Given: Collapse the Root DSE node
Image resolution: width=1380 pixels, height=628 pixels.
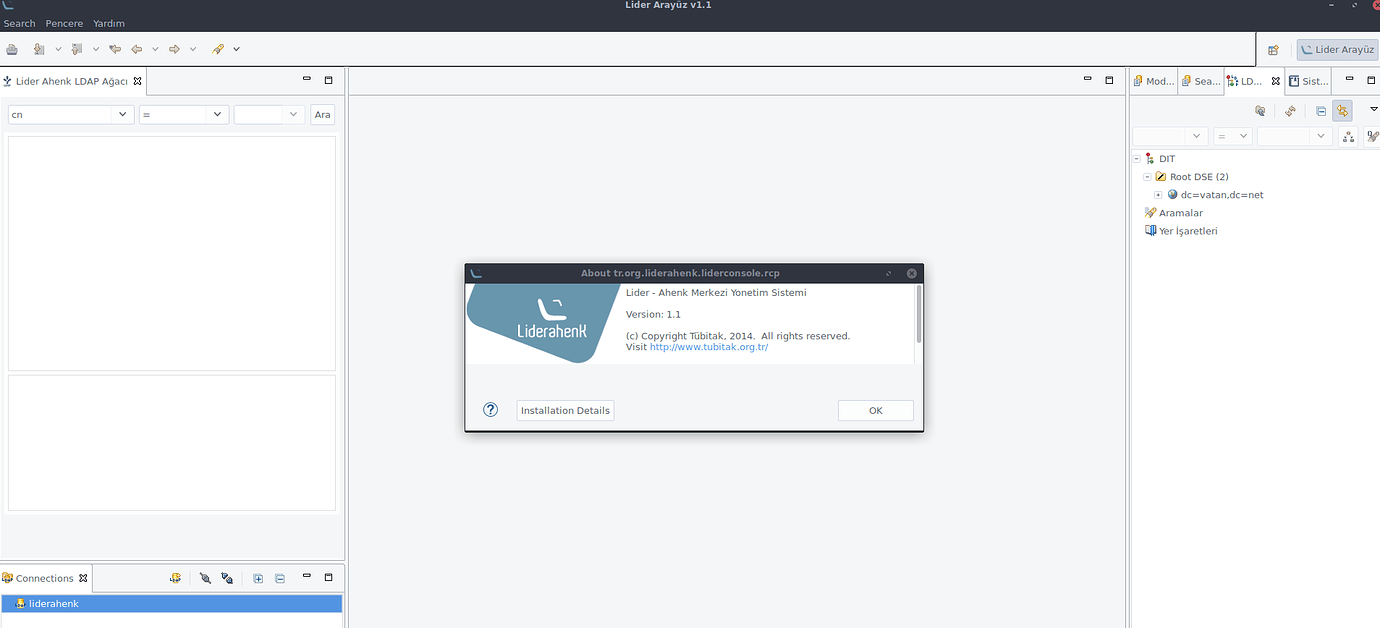Looking at the screenshot, I should pyautogui.click(x=1148, y=177).
